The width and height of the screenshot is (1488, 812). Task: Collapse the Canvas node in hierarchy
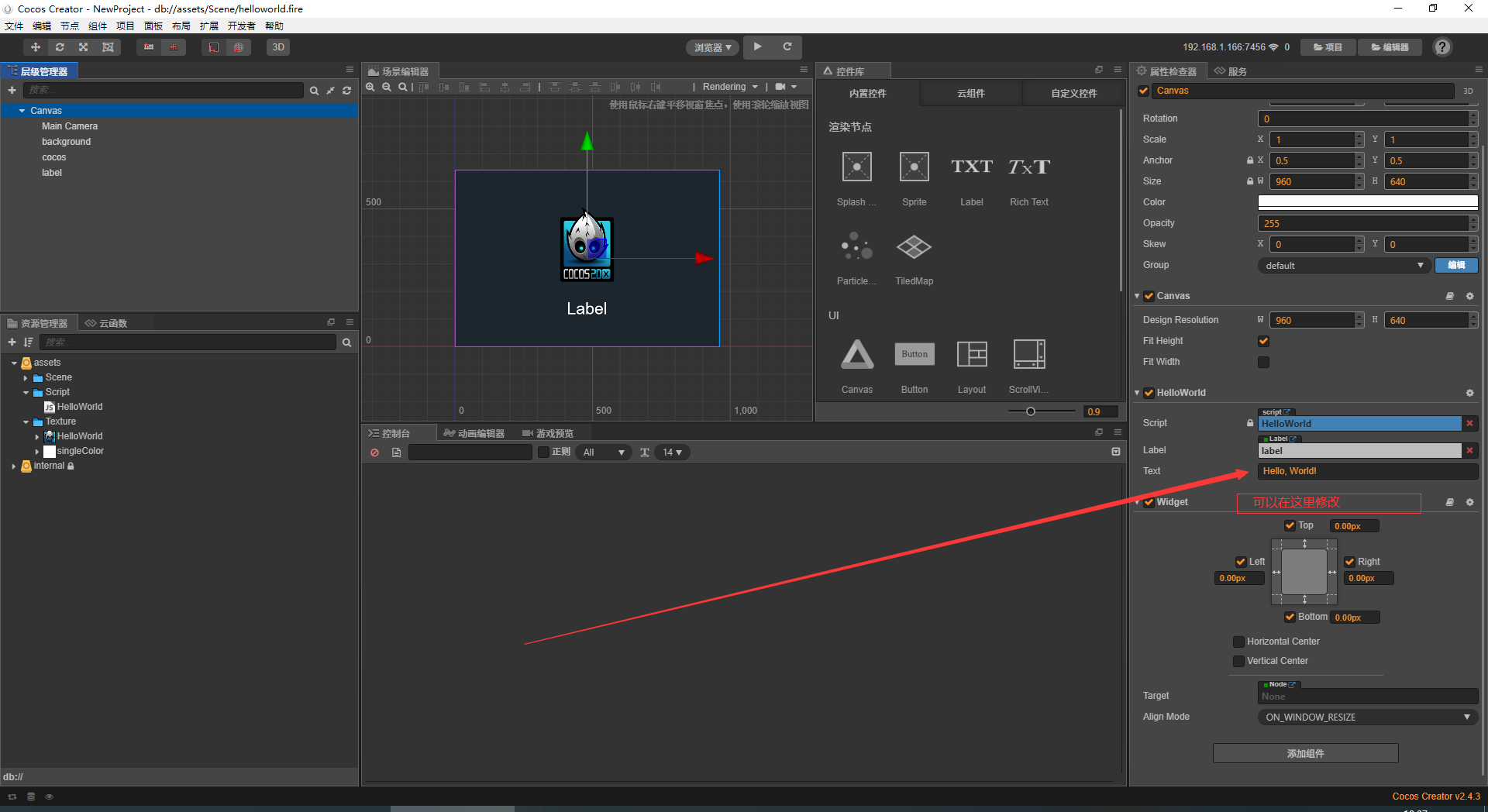tap(22, 111)
